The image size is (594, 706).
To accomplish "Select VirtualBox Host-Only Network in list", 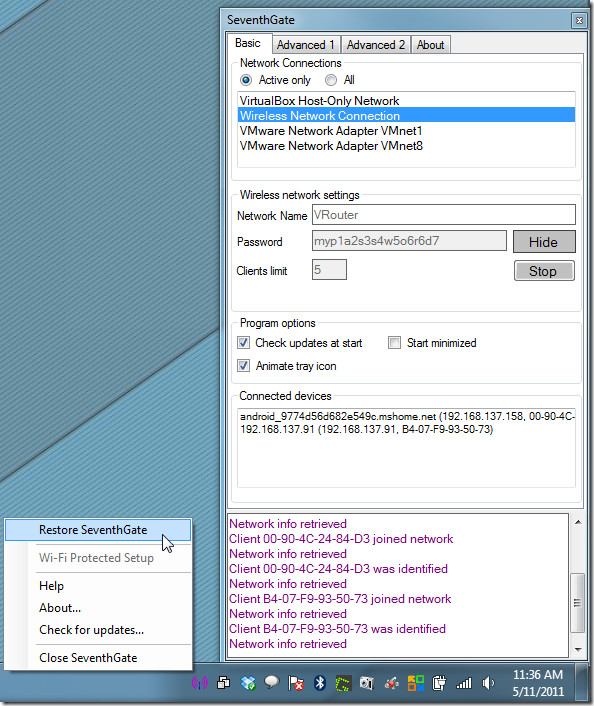I will click(406, 101).
